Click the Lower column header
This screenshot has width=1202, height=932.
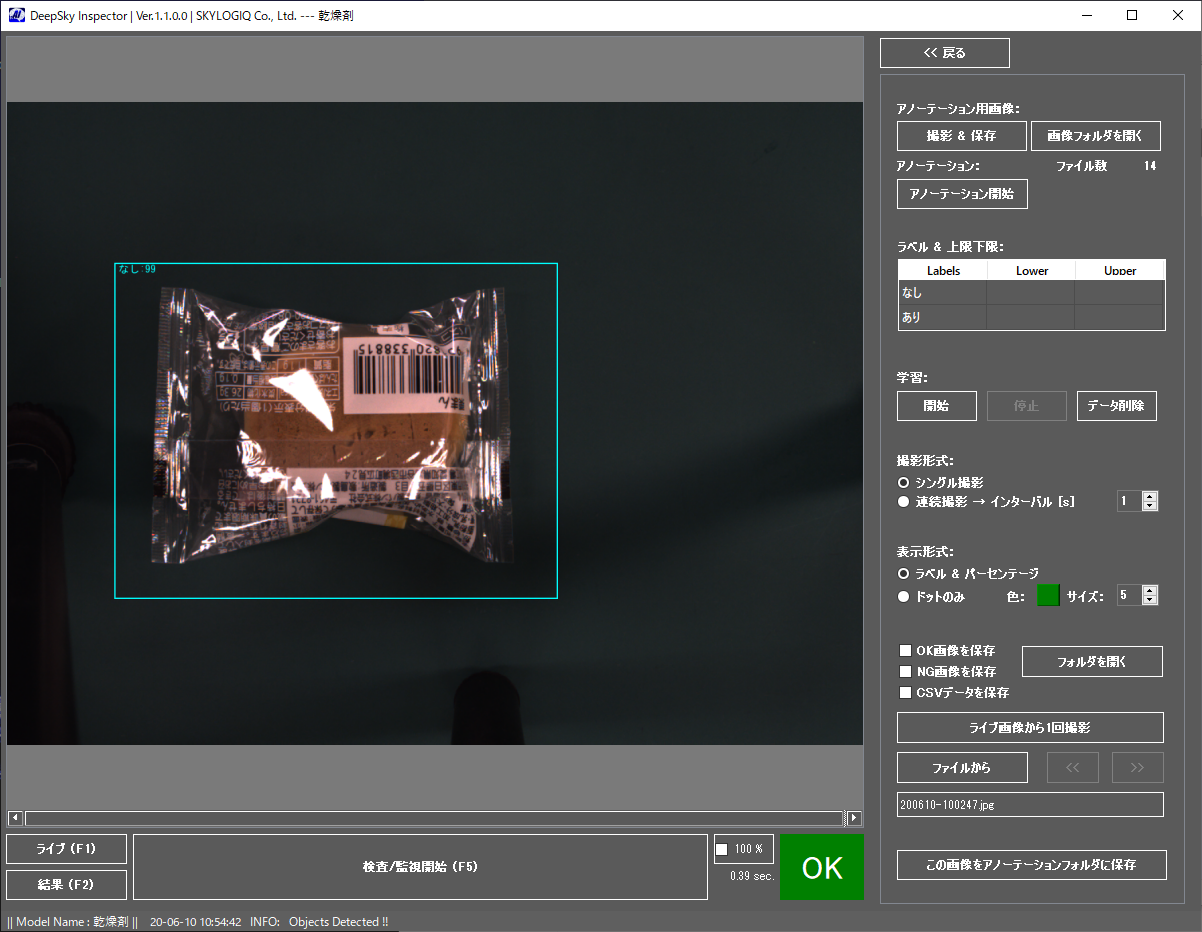[x=1032, y=271]
